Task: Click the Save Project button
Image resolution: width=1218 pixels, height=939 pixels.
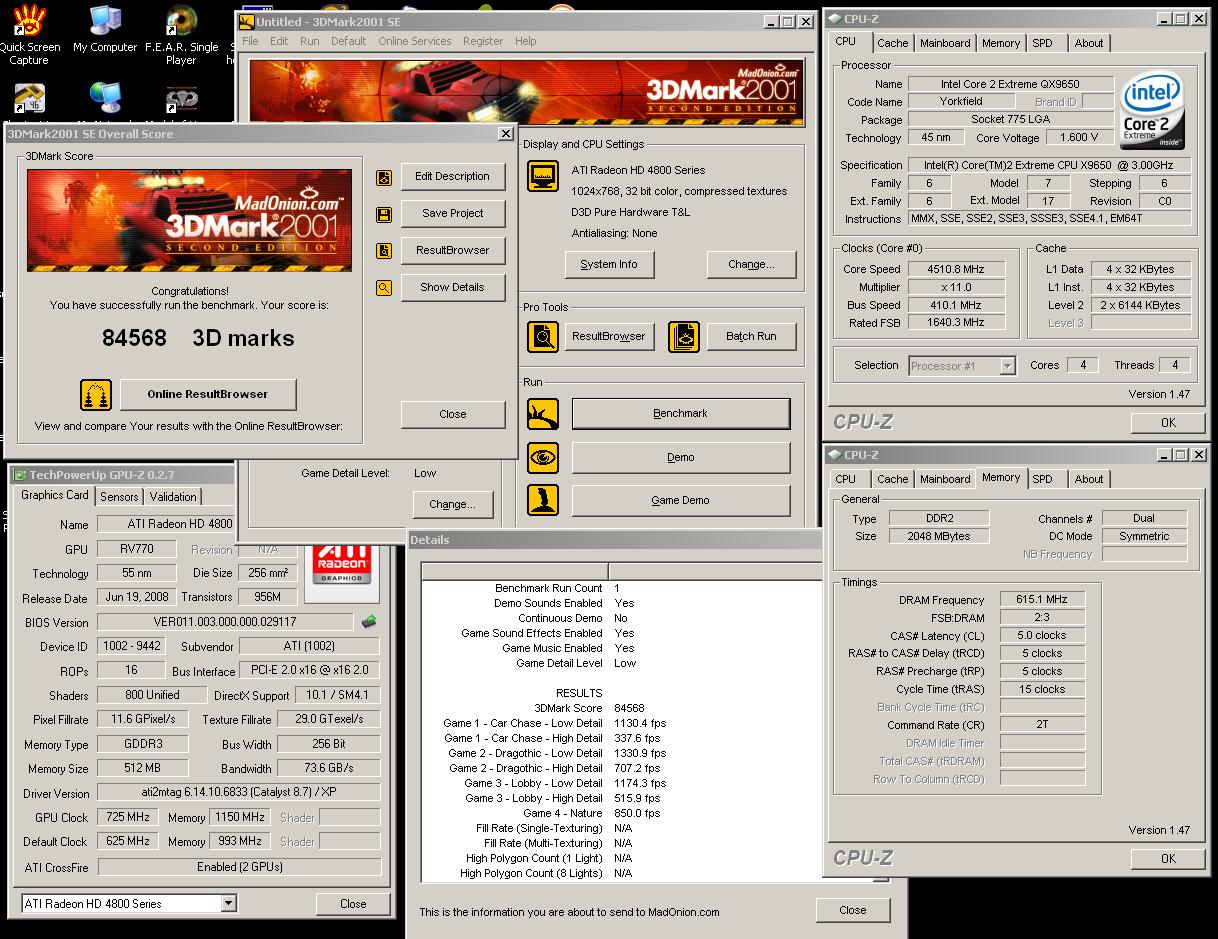Action: point(453,214)
